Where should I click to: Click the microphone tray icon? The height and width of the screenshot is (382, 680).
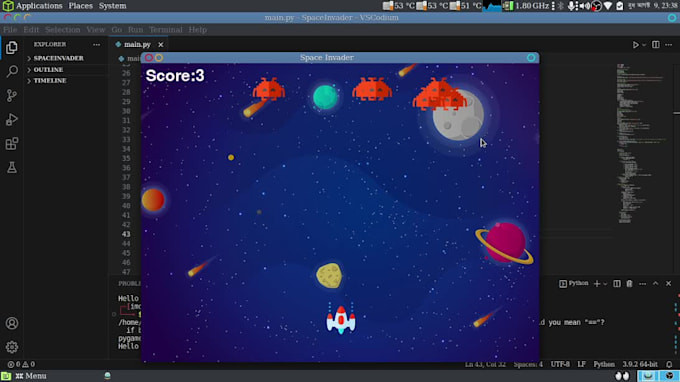pos(572,6)
